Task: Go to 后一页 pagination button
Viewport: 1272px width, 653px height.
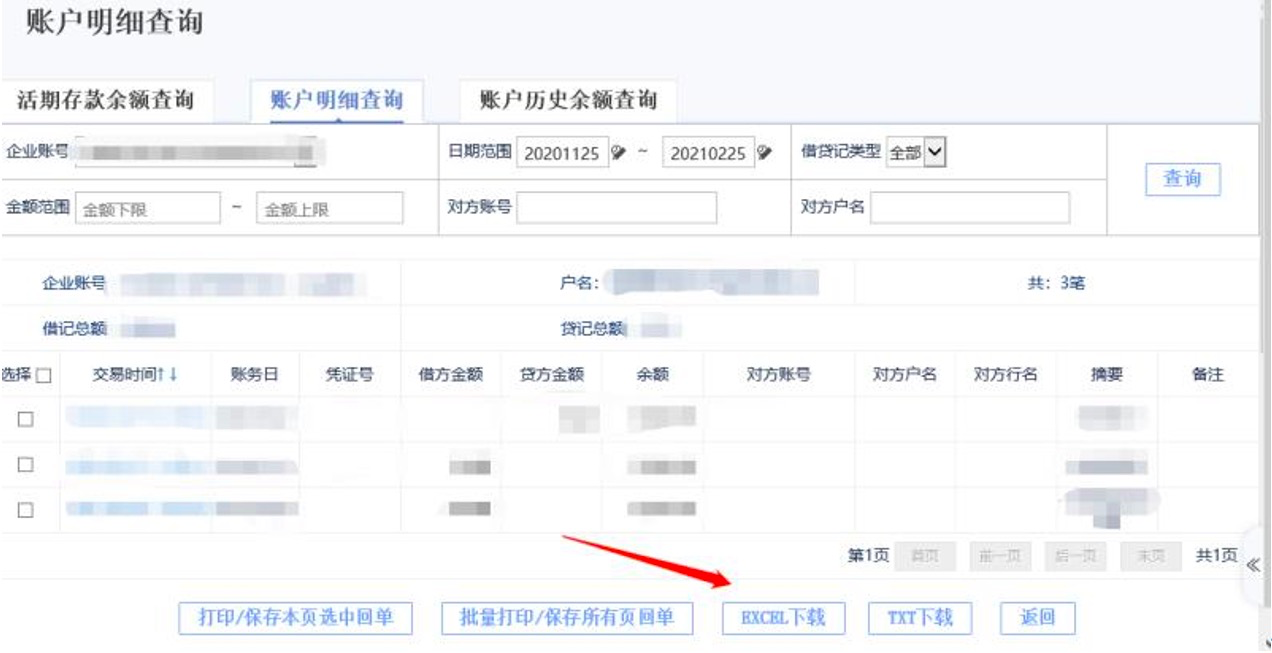Action: point(1075,556)
